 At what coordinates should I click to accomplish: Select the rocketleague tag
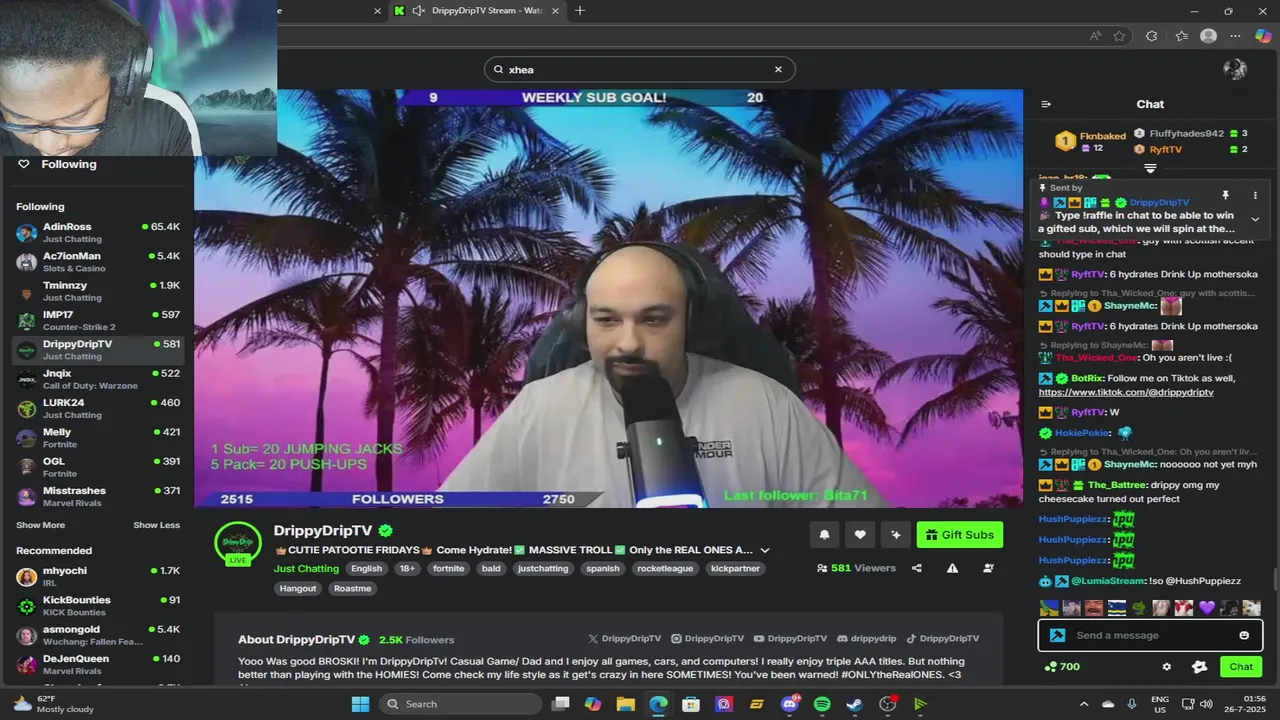tap(665, 568)
